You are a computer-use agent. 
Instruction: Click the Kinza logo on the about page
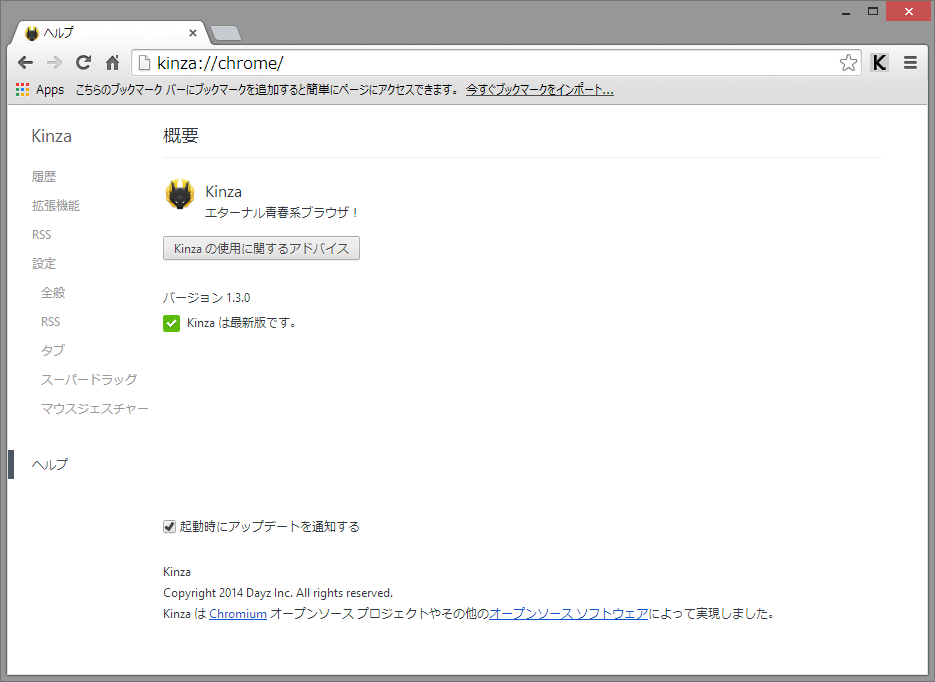[179, 196]
